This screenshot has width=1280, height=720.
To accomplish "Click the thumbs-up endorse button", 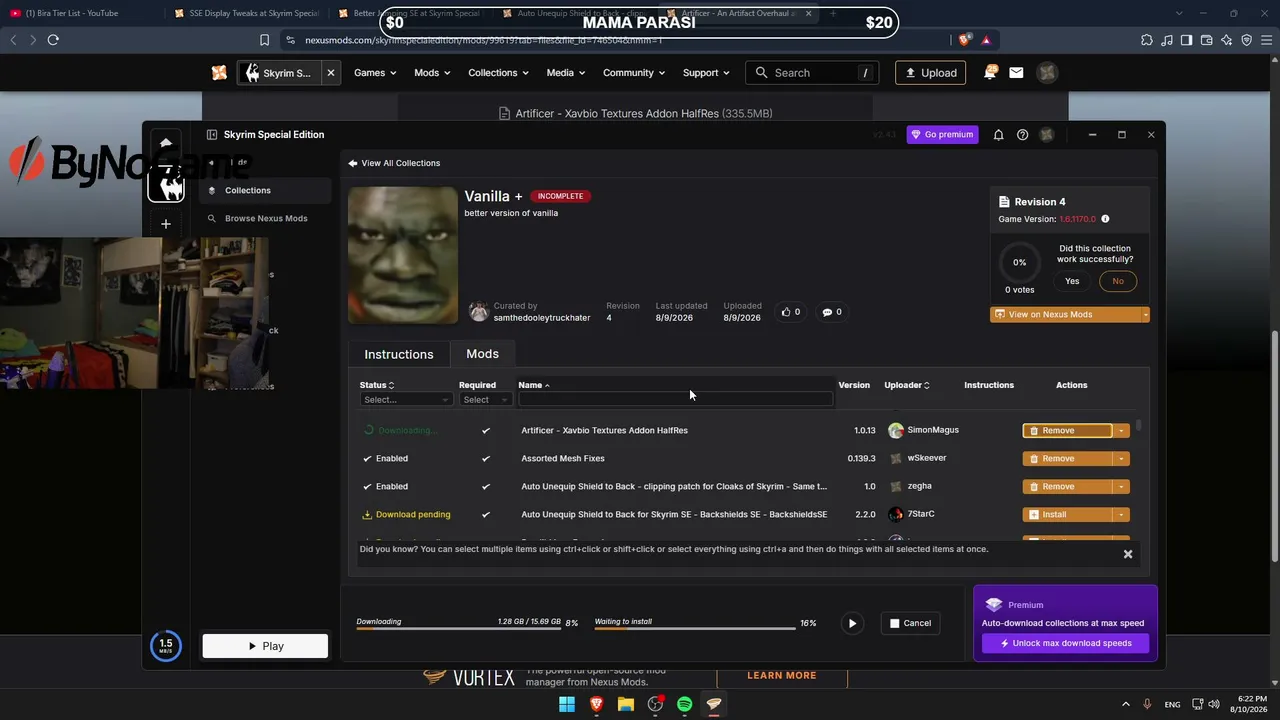I will [x=791, y=312].
